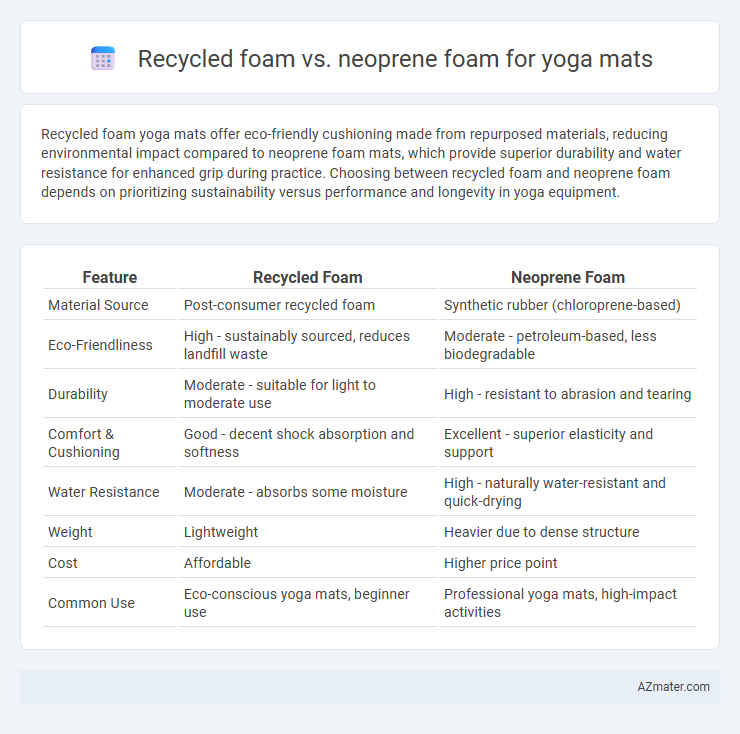740x734 pixels.
Task: Click the intro paragraph starting 'Recycled foam yoga mats offer'
Action: point(361,163)
